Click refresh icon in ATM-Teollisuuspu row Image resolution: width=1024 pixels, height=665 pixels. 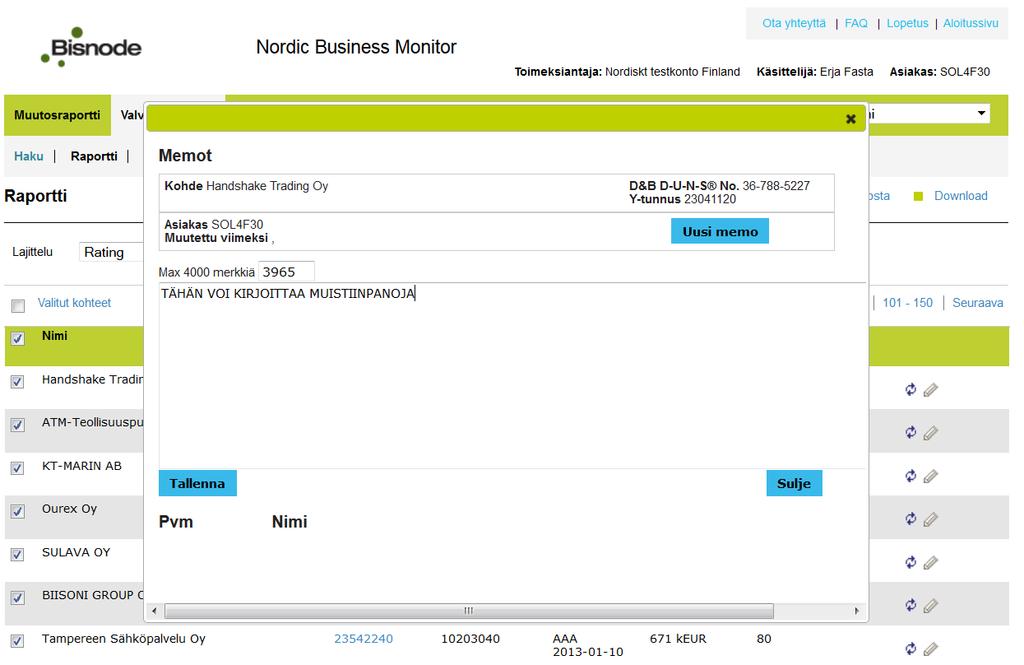pyautogui.click(x=910, y=432)
